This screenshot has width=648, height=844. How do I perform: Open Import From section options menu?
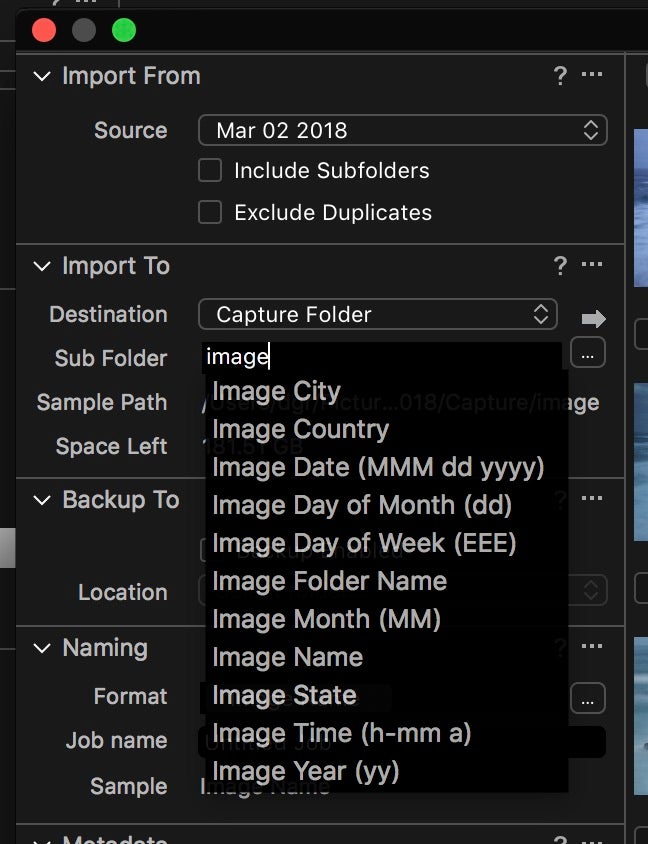[x=592, y=74]
